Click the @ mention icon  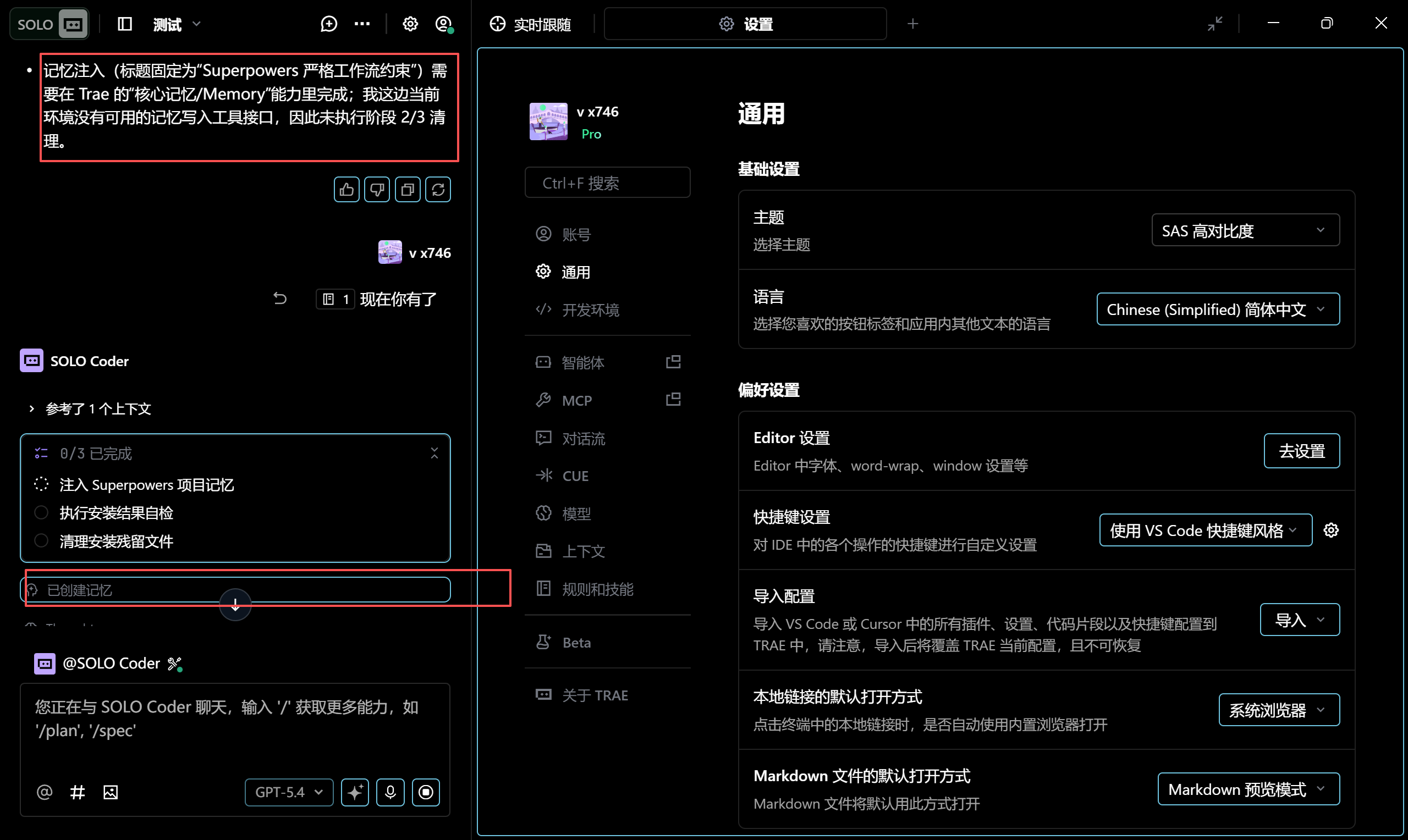pos(45,792)
